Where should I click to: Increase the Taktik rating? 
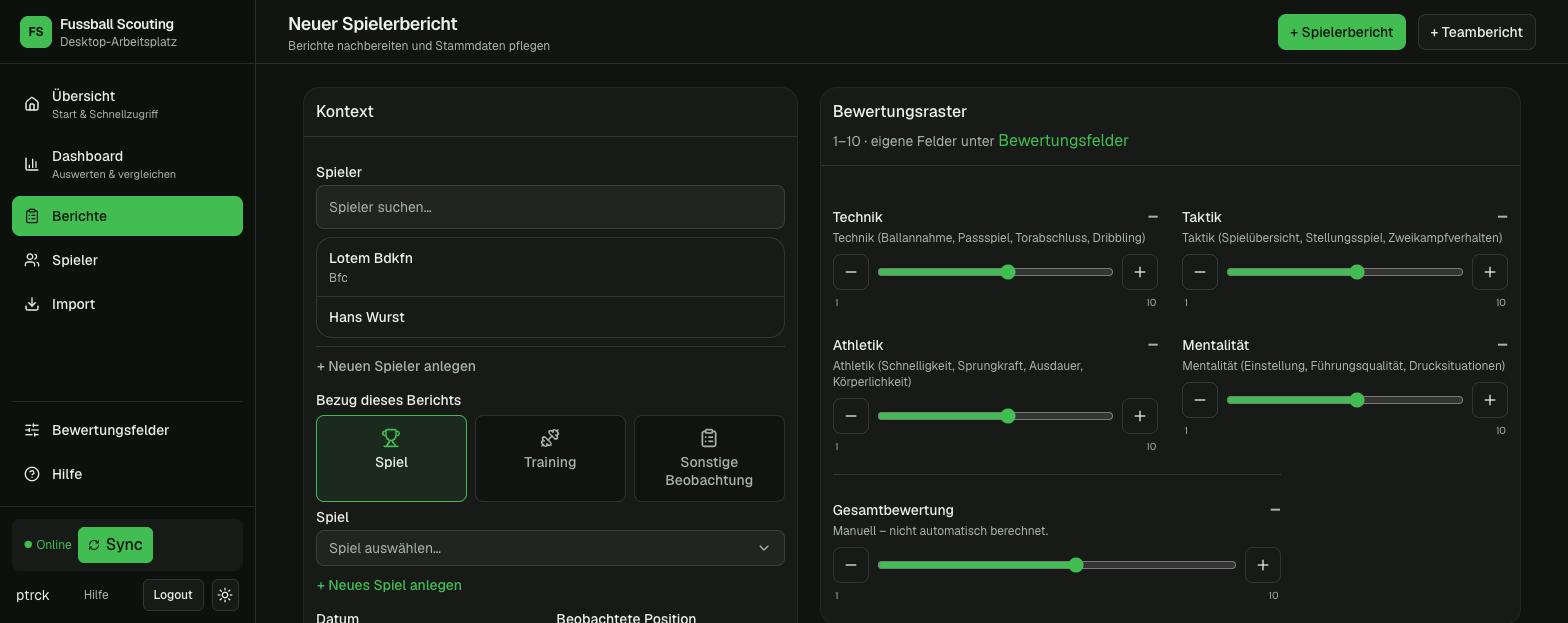(x=1490, y=272)
